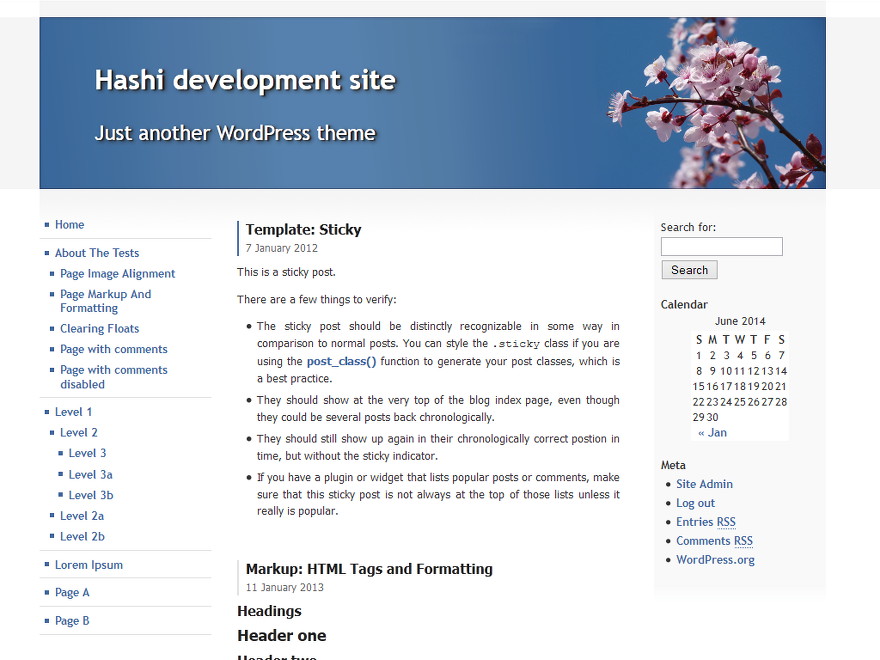The height and width of the screenshot is (660, 880).
Task: Go to the previous month via « Jan
Action: click(x=712, y=432)
